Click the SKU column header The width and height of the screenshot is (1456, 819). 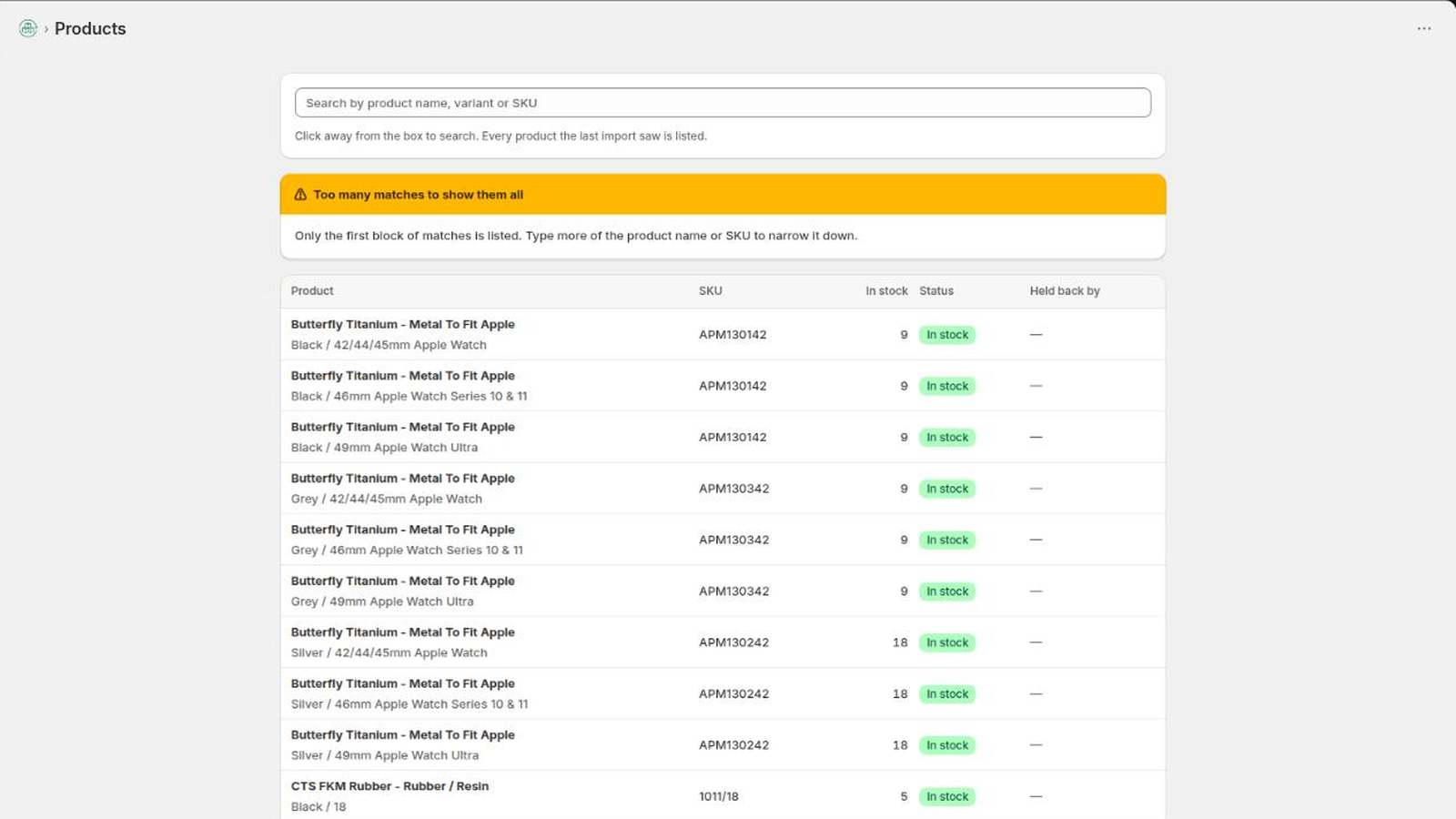[711, 291]
